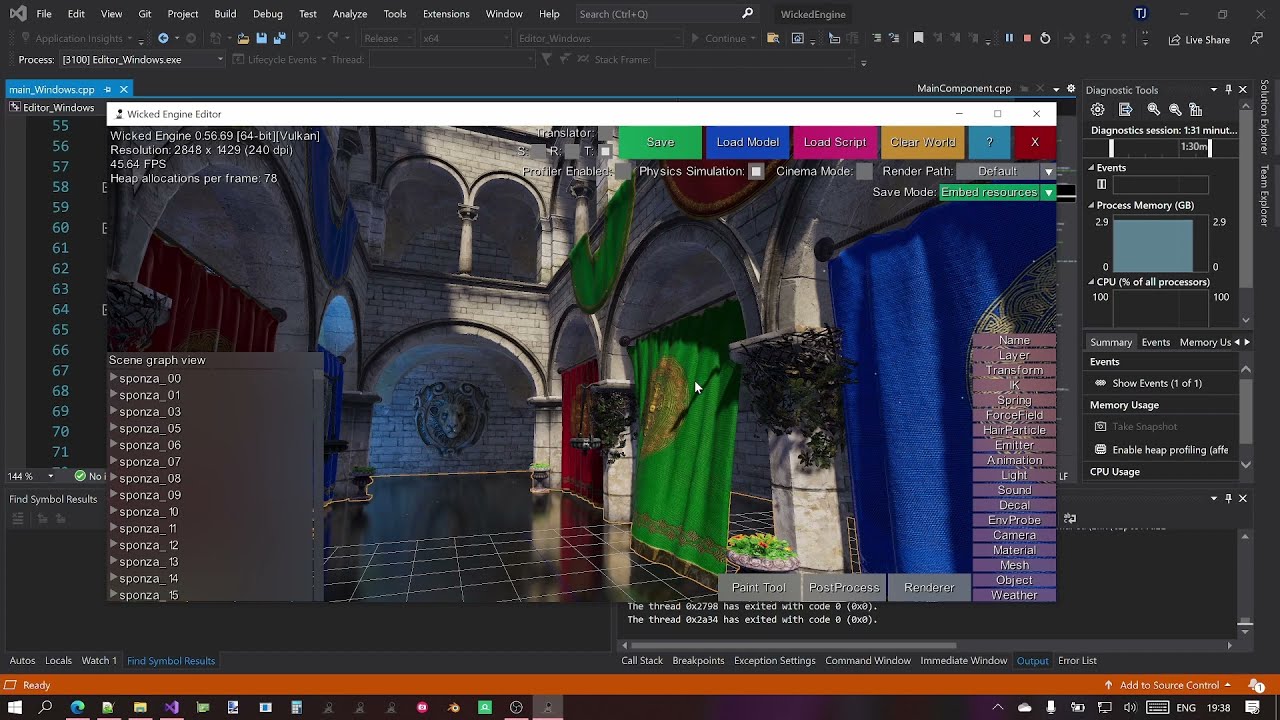Image resolution: width=1280 pixels, height=720 pixels.
Task: Expand sponza_00 in scene graph
Action: (x=113, y=379)
